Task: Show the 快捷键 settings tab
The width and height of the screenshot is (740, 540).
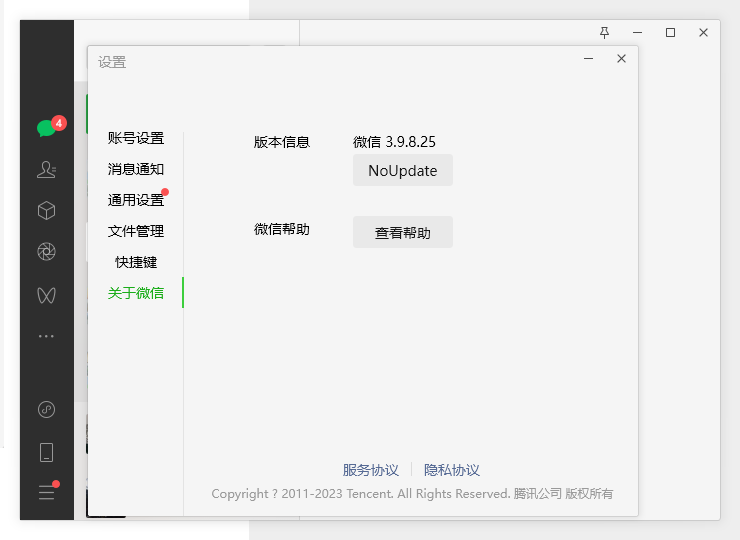Action: (x=136, y=262)
